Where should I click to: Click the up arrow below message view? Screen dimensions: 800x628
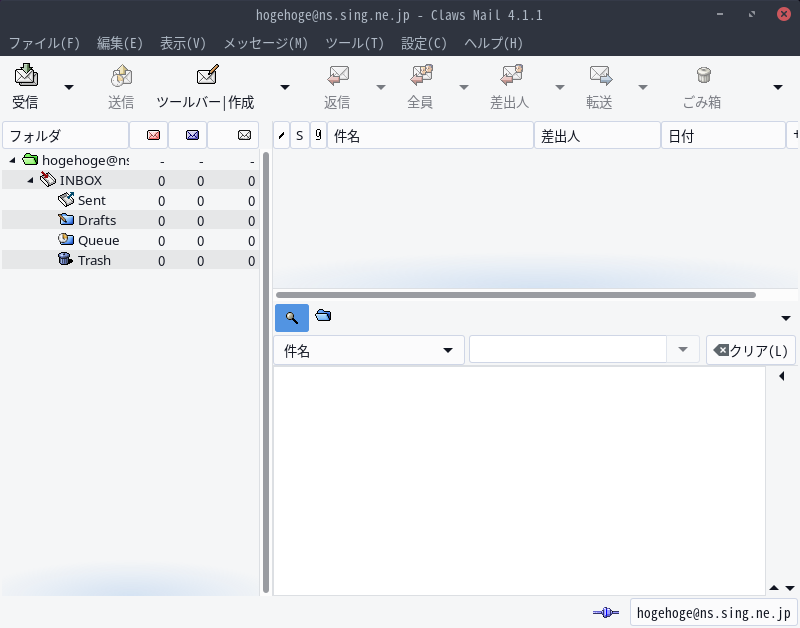774,588
